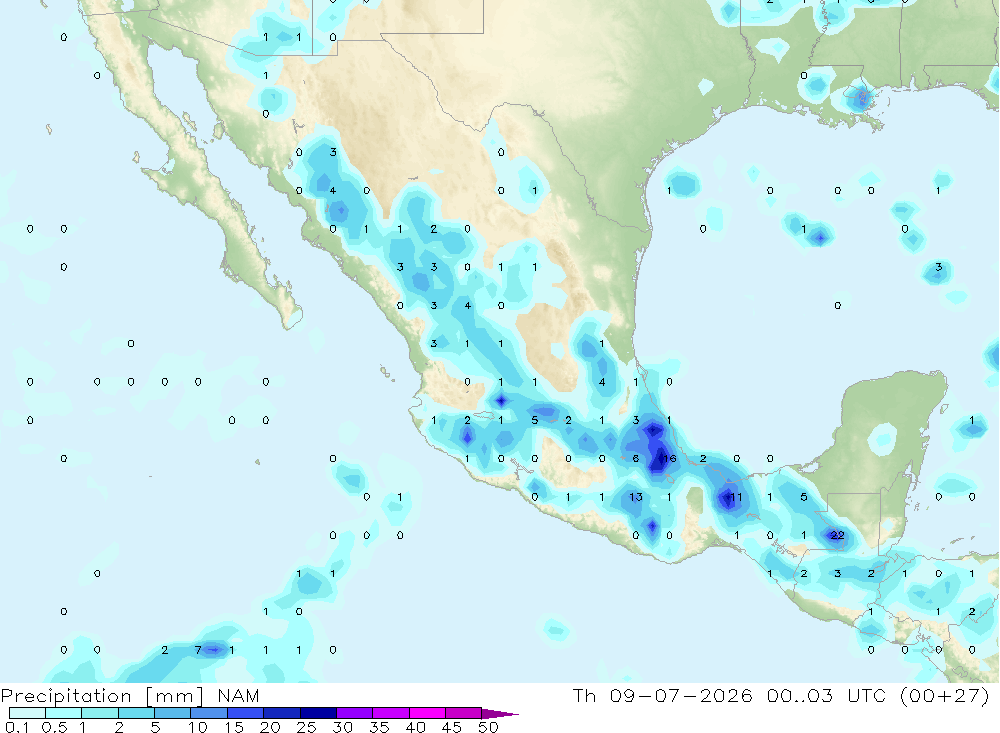Click the map value '7' over the Pacific

click(x=198, y=650)
